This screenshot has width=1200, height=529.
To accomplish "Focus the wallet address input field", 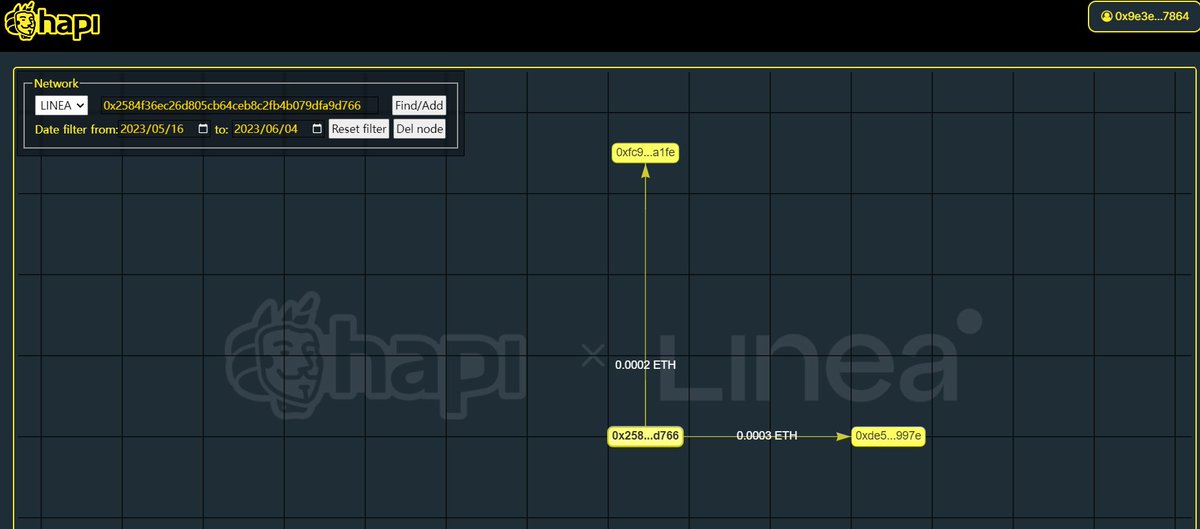I will [239, 105].
